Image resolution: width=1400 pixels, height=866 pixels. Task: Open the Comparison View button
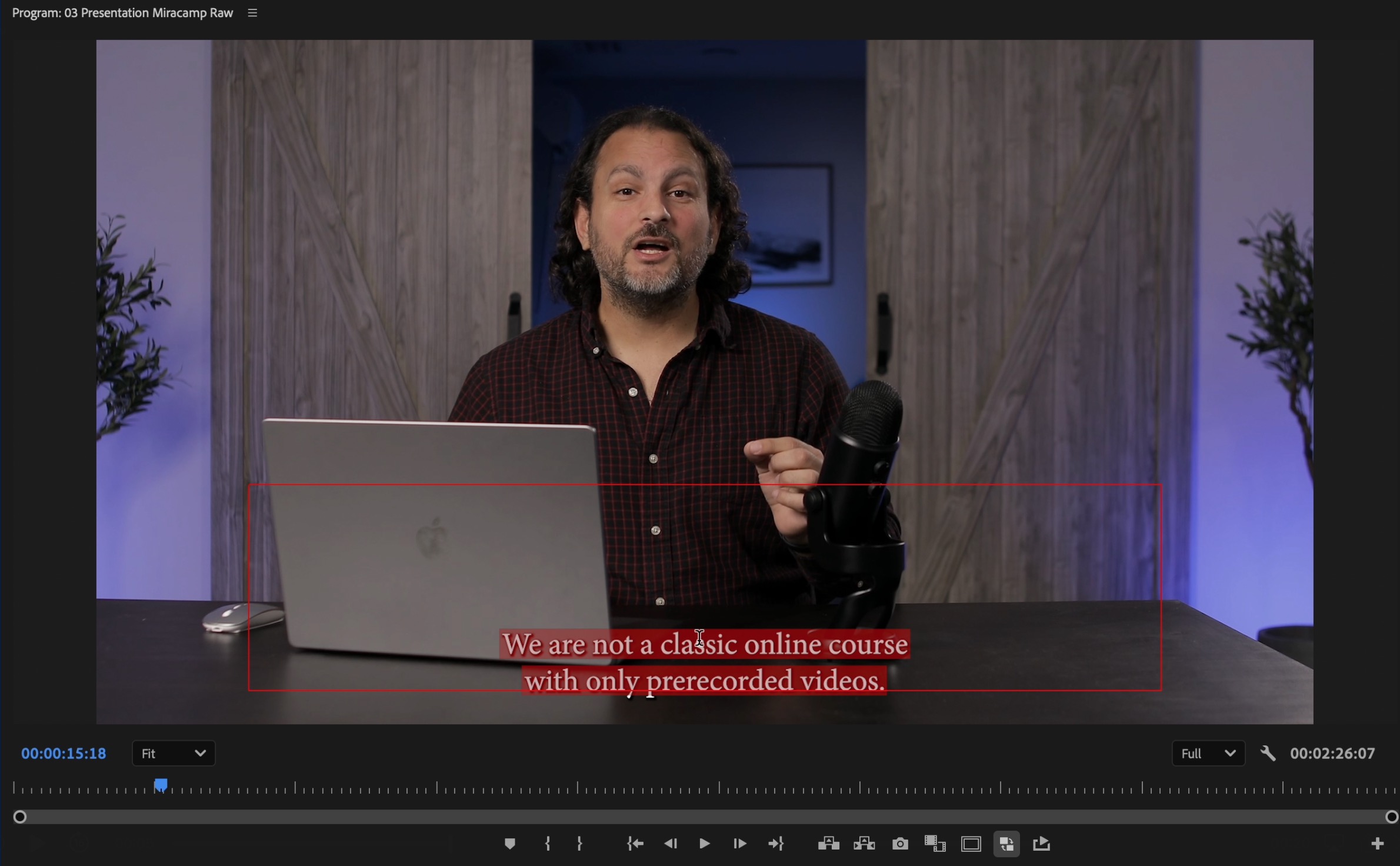click(935, 844)
